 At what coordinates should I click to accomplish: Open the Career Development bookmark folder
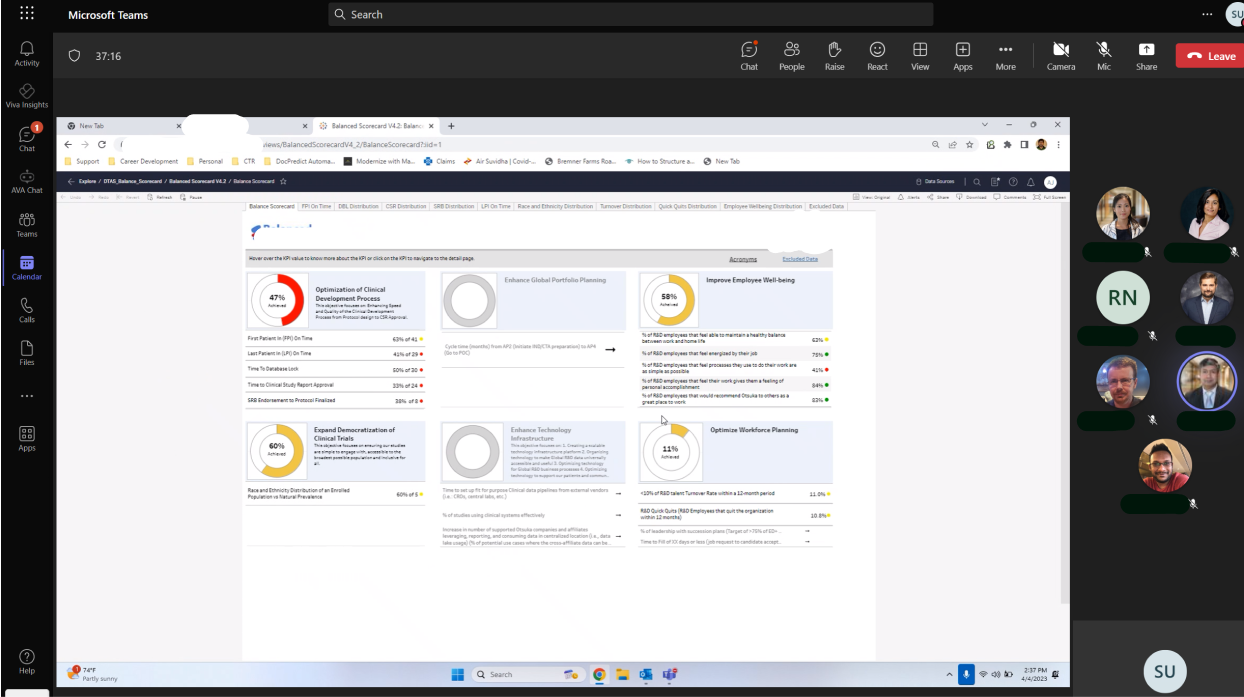click(143, 161)
